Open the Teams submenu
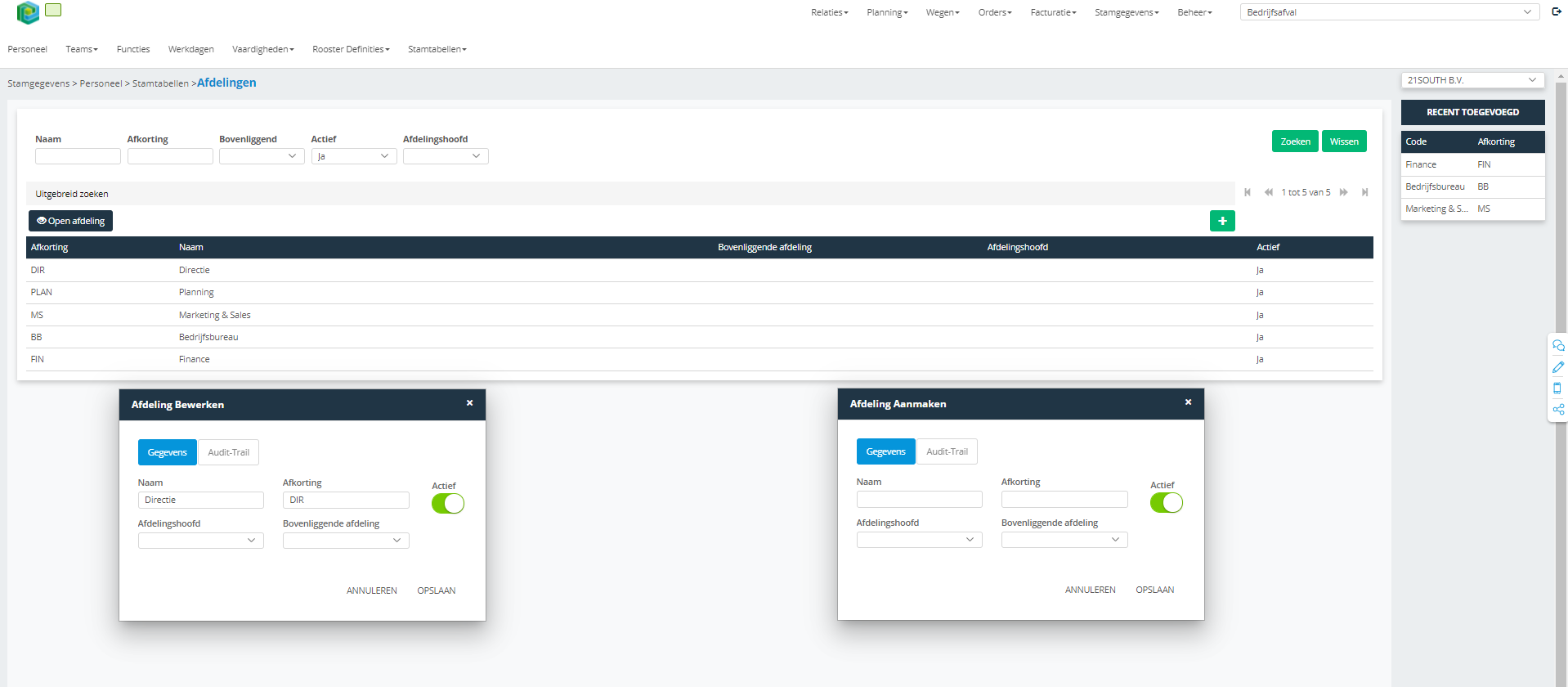The image size is (1568, 687). (x=82, y=49)
